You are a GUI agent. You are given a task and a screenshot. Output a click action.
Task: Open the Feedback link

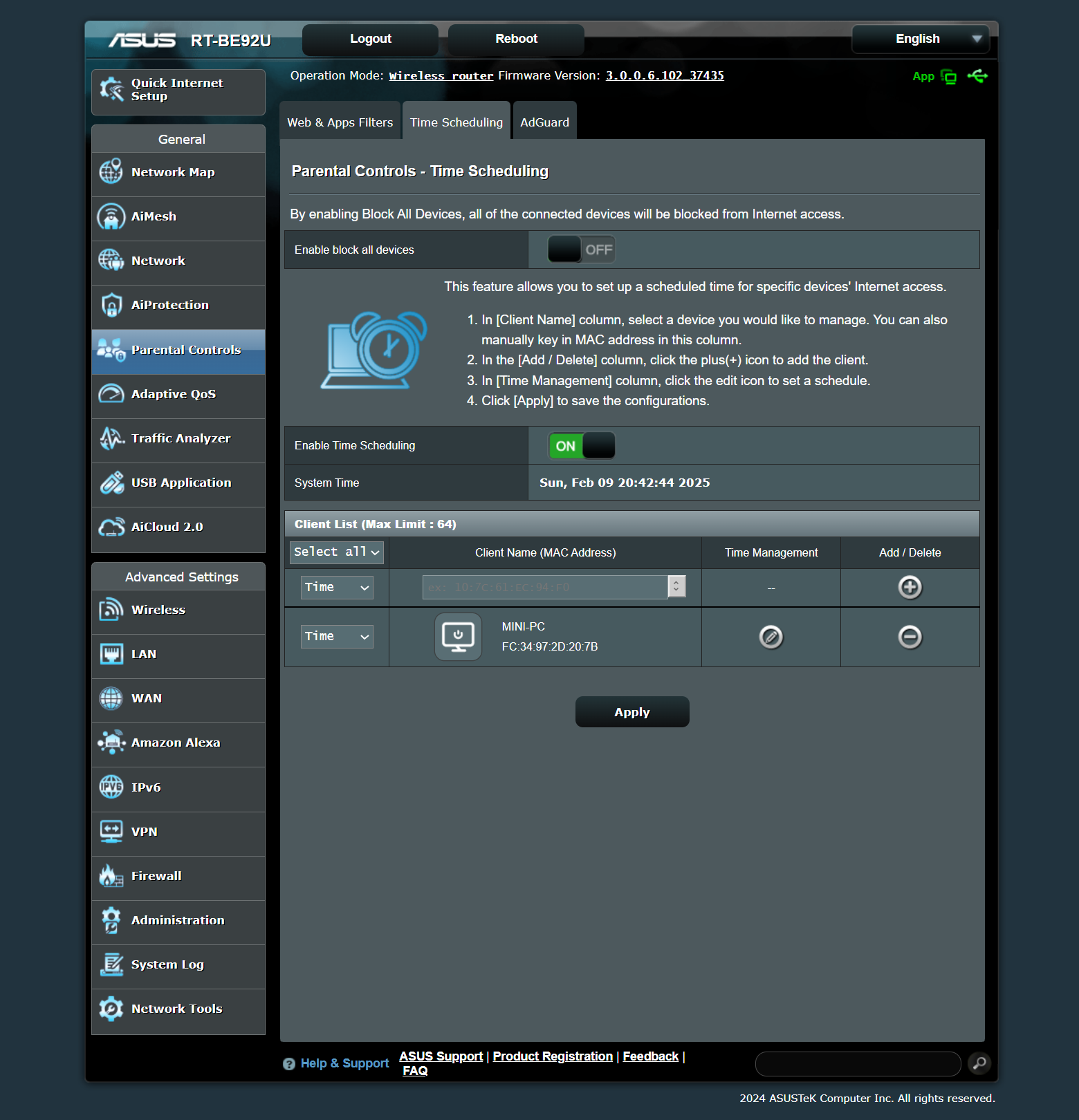(650, 1056)
